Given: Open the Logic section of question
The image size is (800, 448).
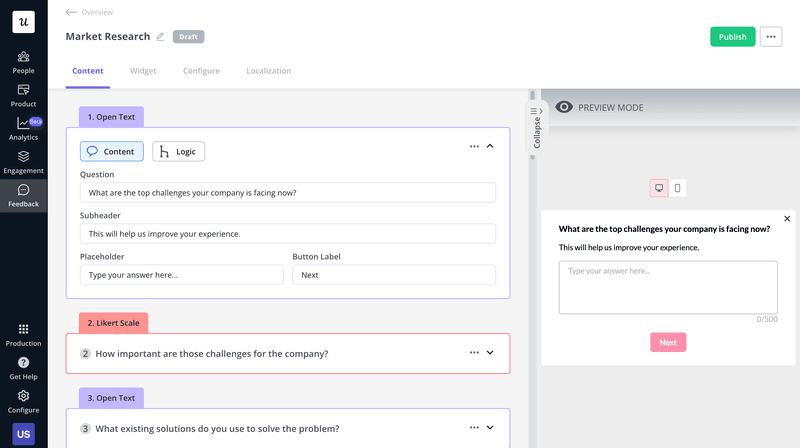Looking at the screenshot, I should point(178,151).
